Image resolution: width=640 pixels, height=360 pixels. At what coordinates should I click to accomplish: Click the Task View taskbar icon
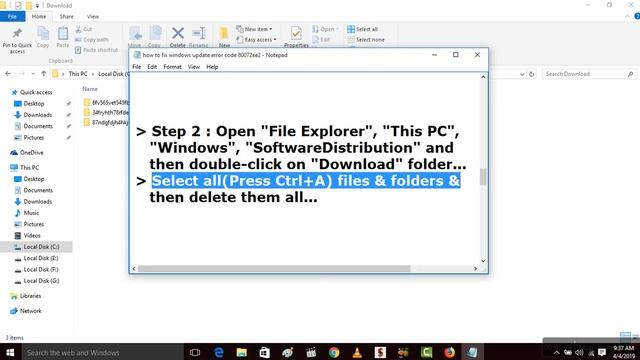tap(195, 352)
